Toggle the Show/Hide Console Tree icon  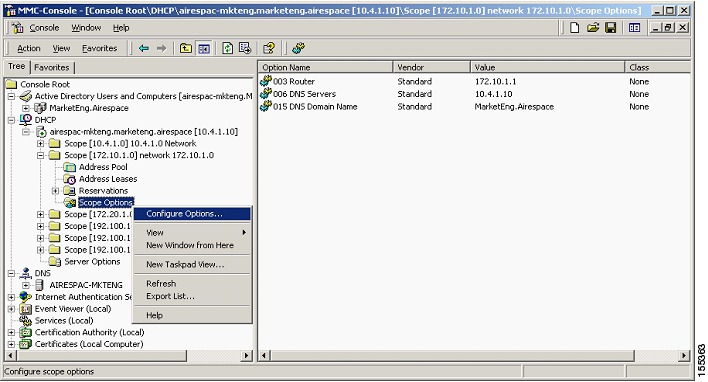pos(204,48)
